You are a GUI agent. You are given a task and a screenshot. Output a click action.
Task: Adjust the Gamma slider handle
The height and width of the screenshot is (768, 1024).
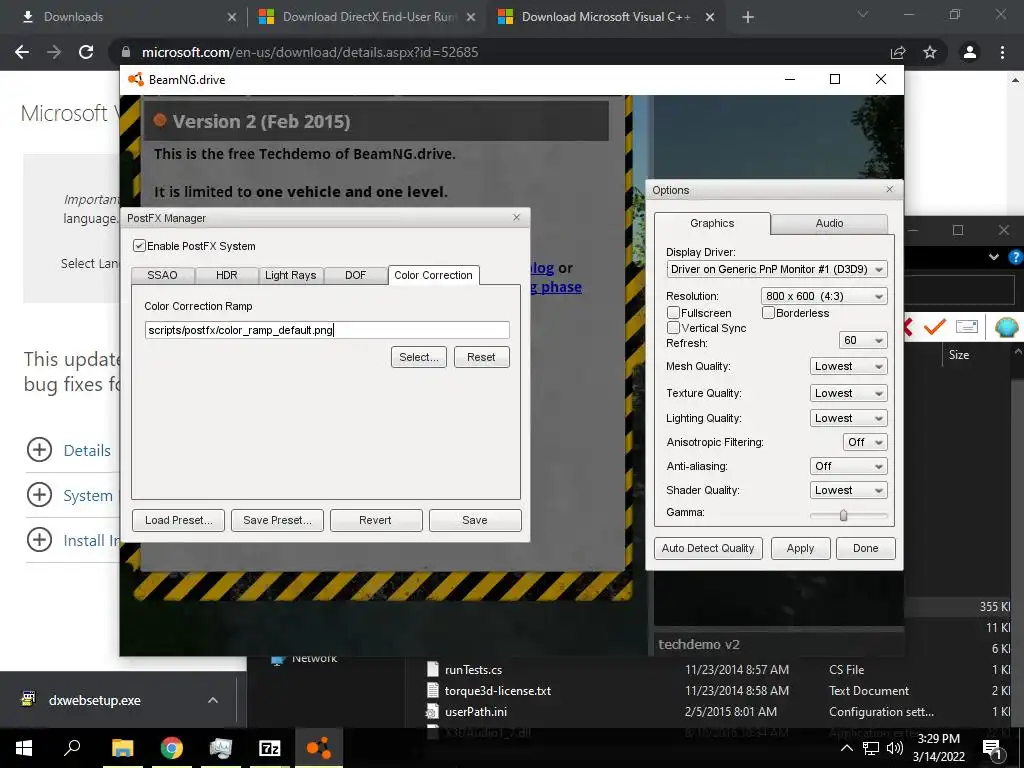click(843, 515)
